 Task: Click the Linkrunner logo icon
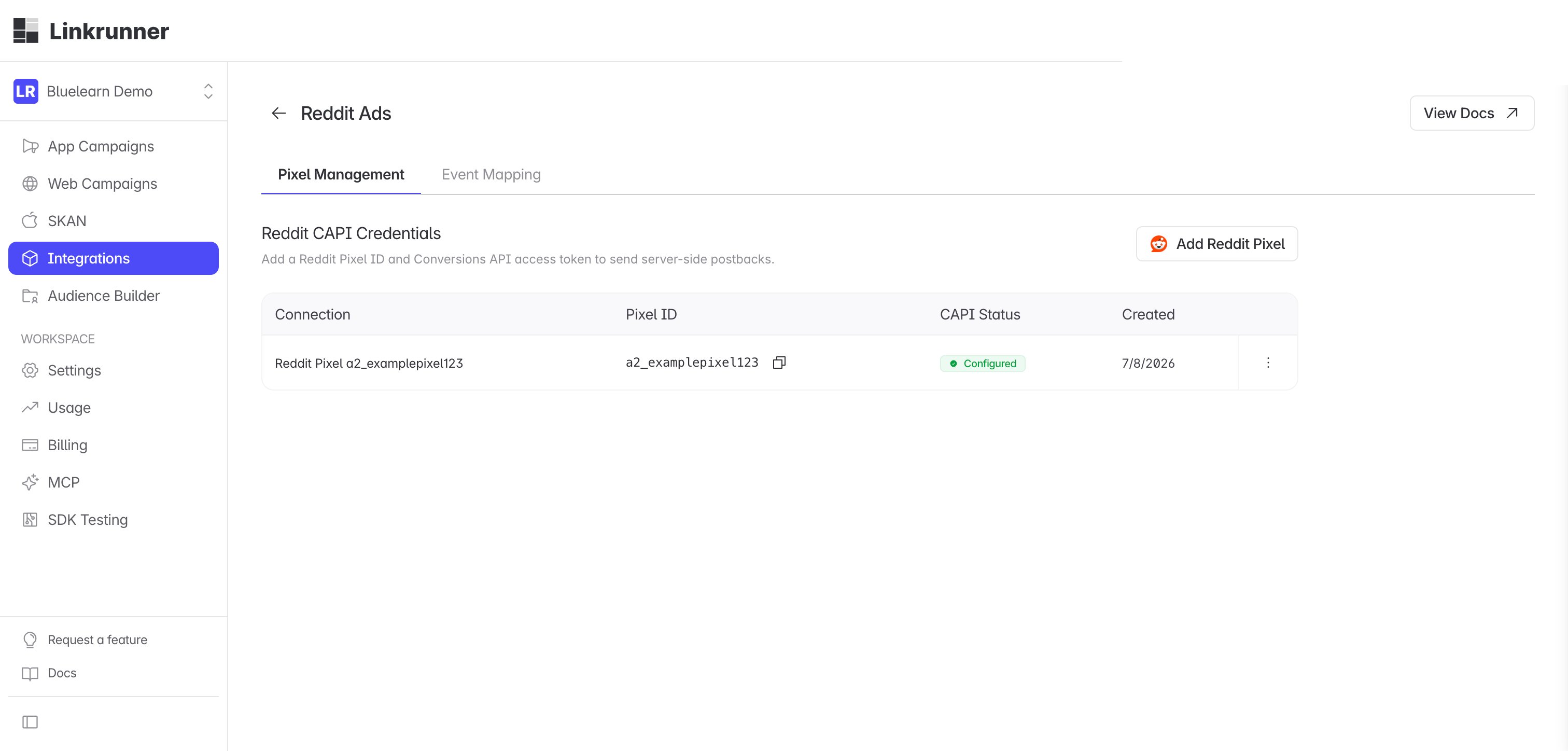point(25,31)
